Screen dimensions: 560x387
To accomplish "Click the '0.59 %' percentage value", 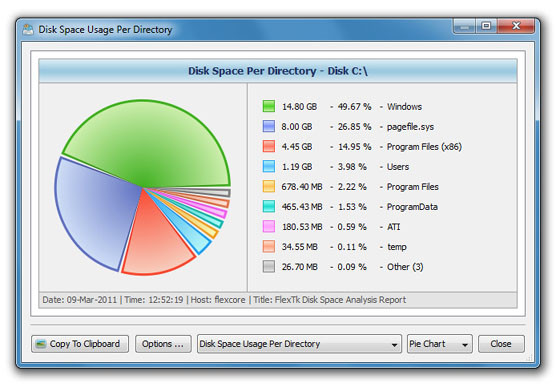I will point(352,227).
